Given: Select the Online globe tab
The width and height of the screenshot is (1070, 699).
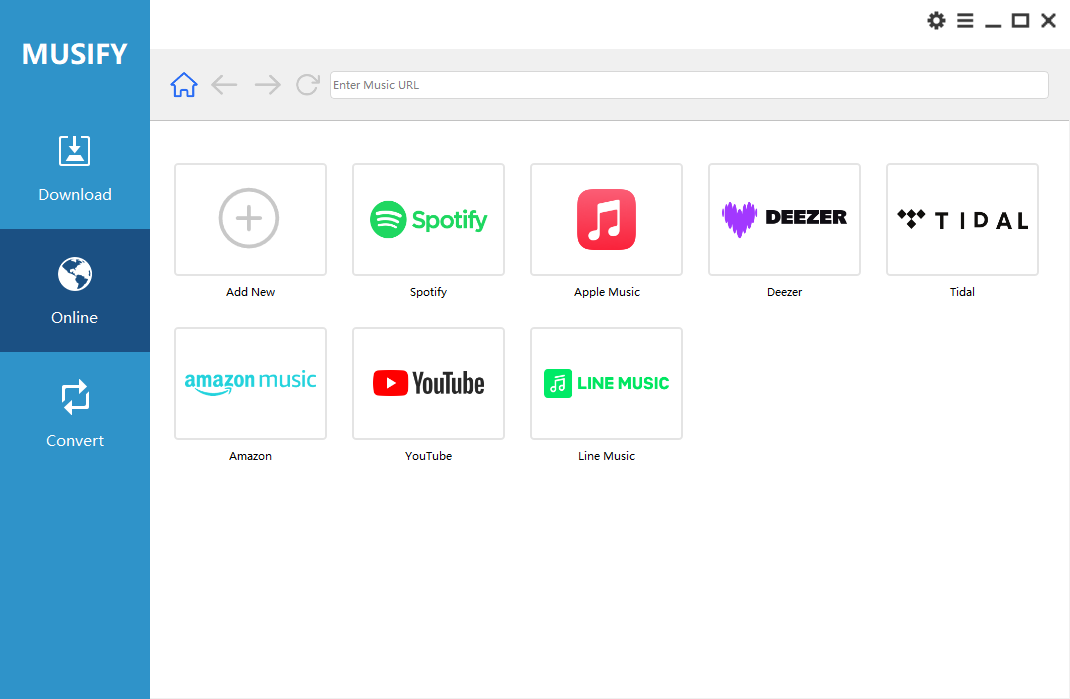Looking at the screenshot, I should (74, 291).
